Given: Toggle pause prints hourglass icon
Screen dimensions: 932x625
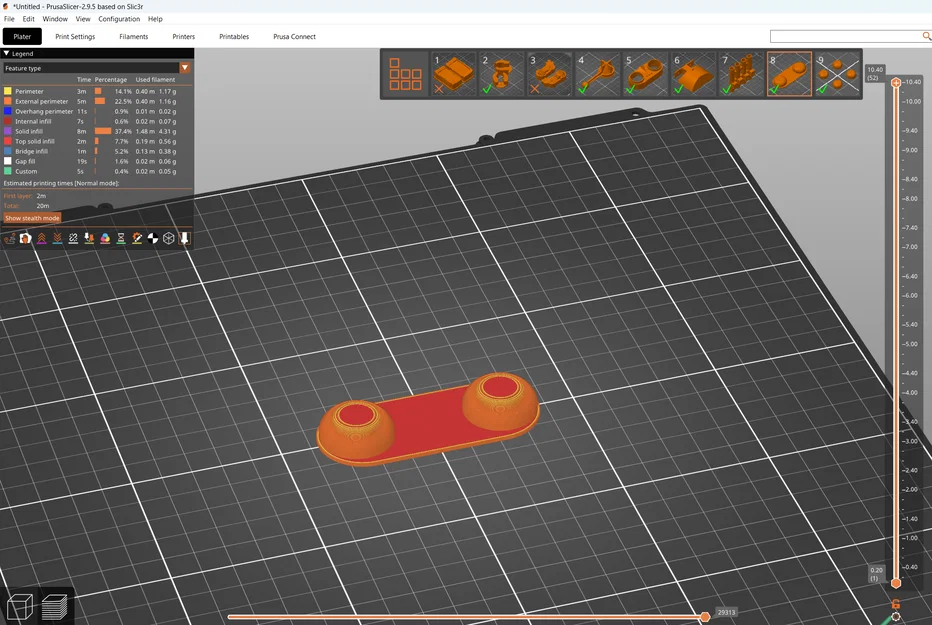Looking at the screenshot, I should [121, 238].
